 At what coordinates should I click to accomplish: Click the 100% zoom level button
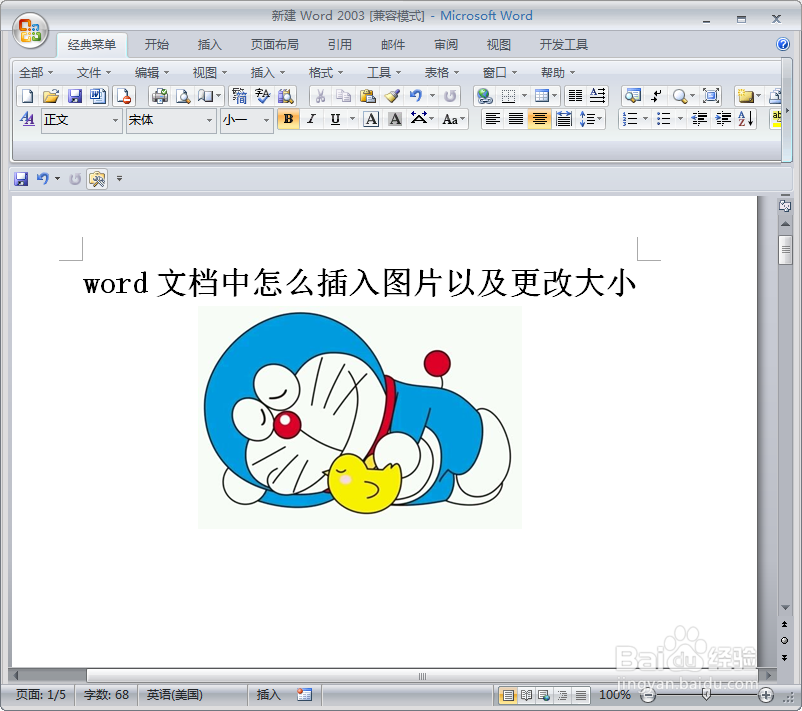pos(615,695)
